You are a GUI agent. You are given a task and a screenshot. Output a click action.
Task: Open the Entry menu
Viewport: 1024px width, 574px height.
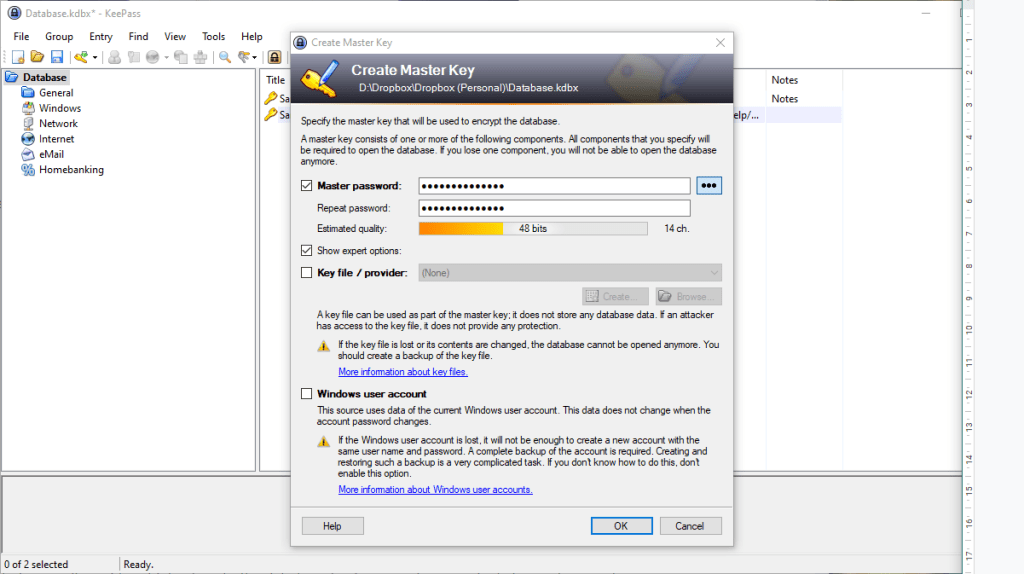pyautogui.click(x=101, y=37)
